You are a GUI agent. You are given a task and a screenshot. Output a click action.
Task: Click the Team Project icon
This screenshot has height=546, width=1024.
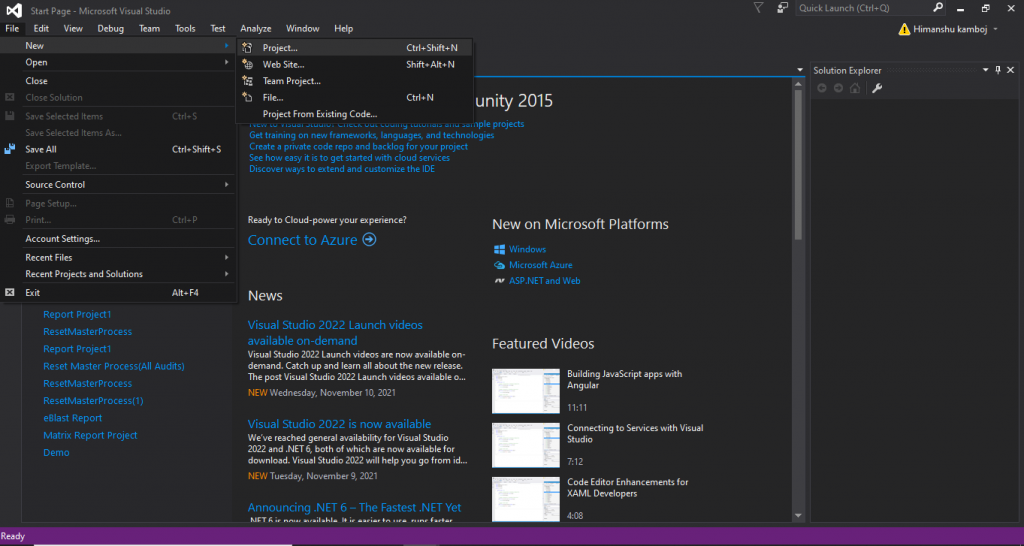click(248, 81)
